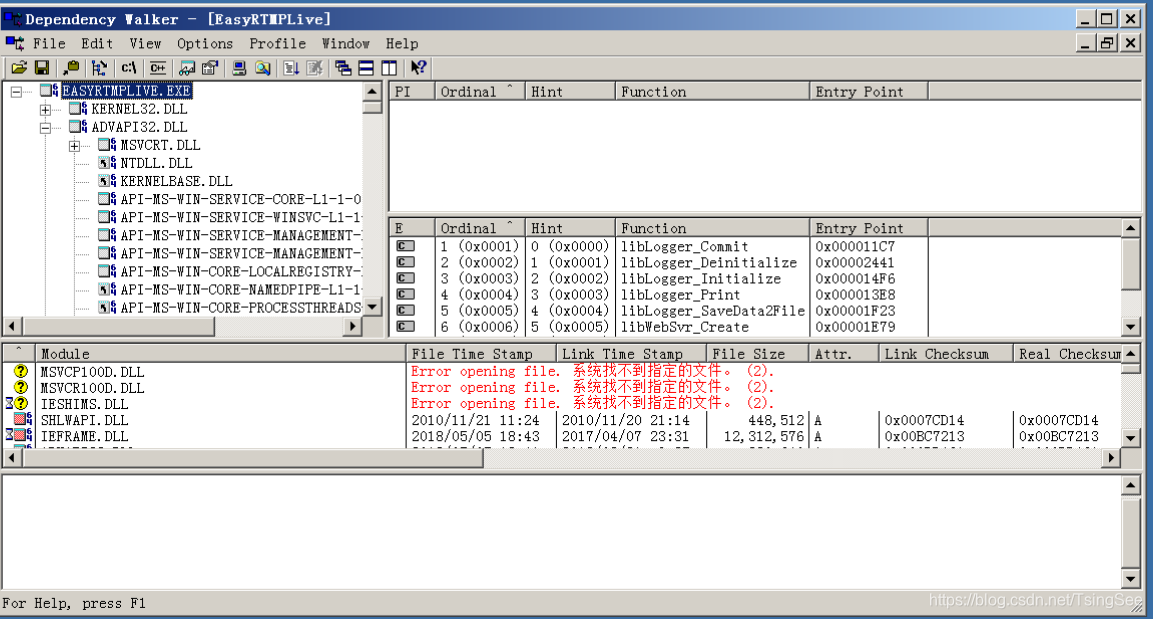This screenshot has height=619, width=1153.
Task: Toggle Undecorate C++ Functions toolbar button
Action: 157,68
